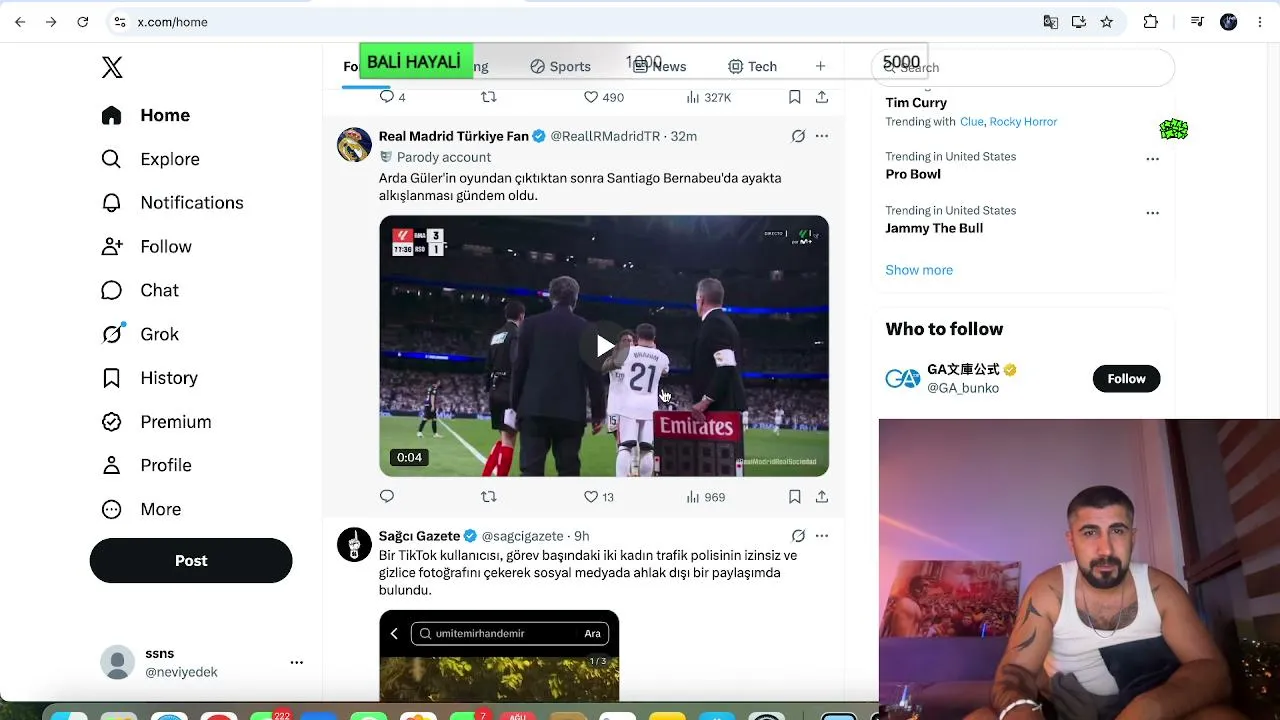Open the @ReallRMadridTR handle link
The image size is (1280, 720).
[605, 136]
